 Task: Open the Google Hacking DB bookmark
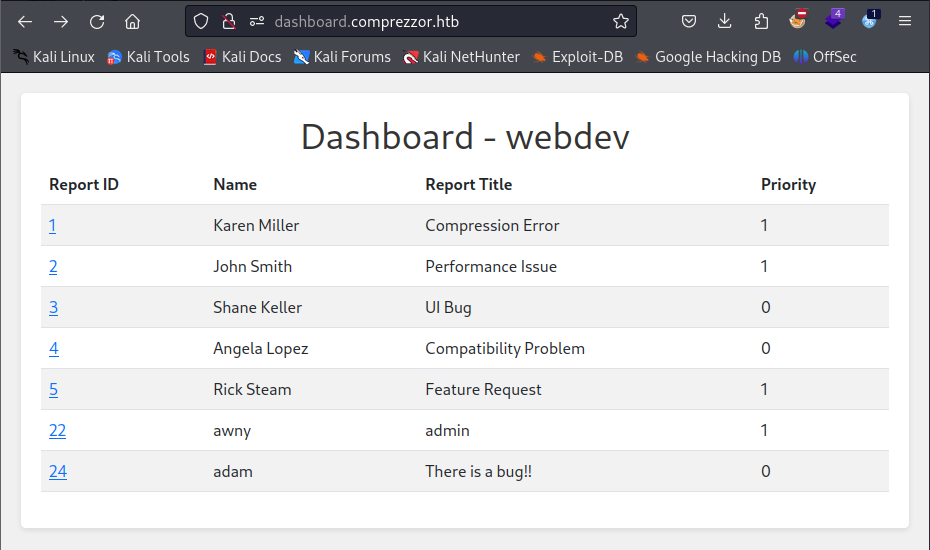point(708,57)
